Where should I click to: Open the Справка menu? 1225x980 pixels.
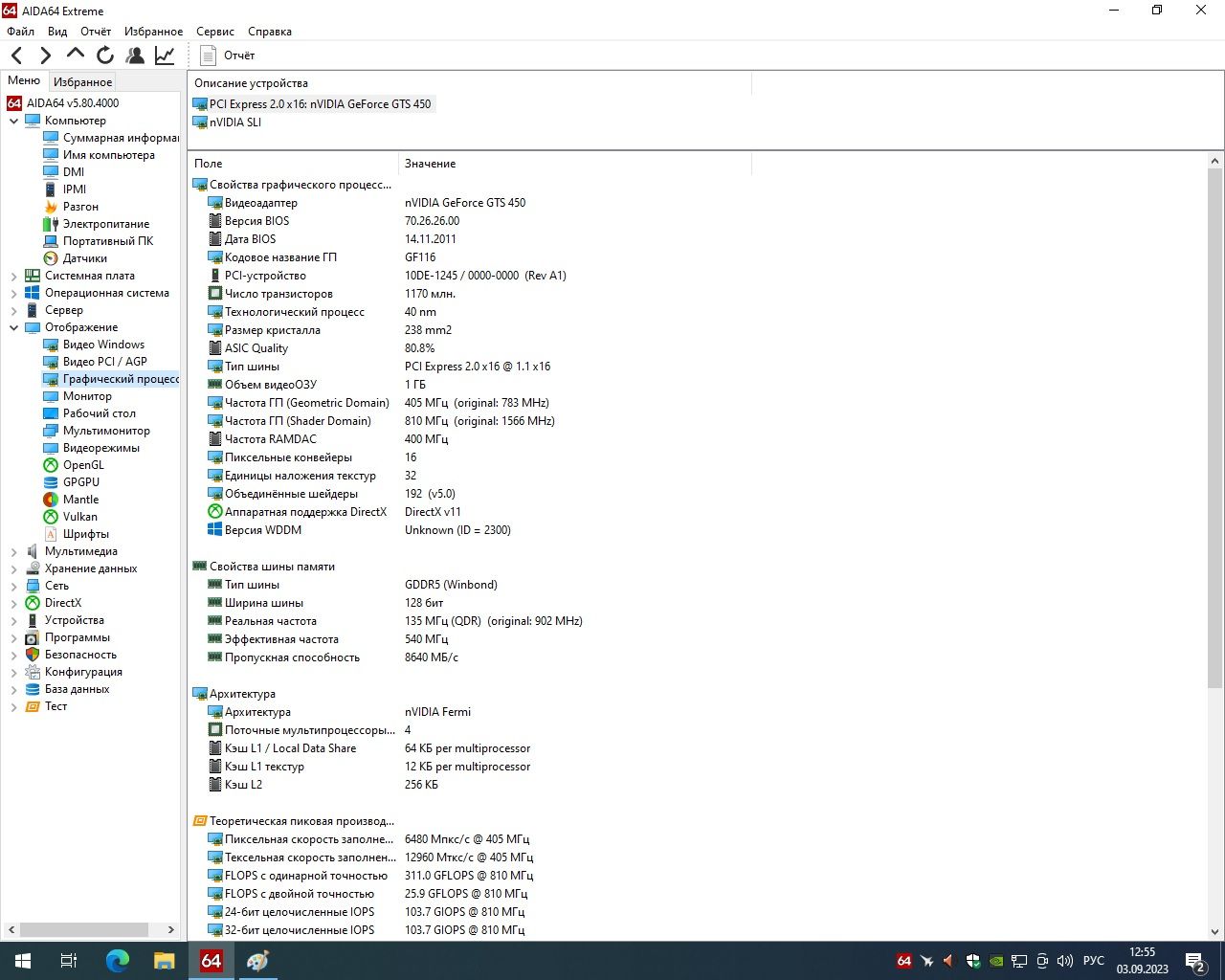pos(270,32)
